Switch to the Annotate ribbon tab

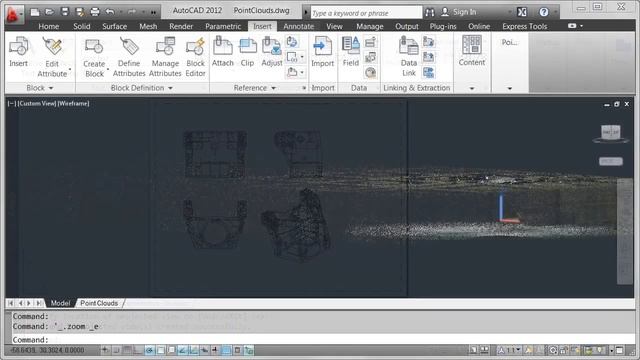click(299, 26)
